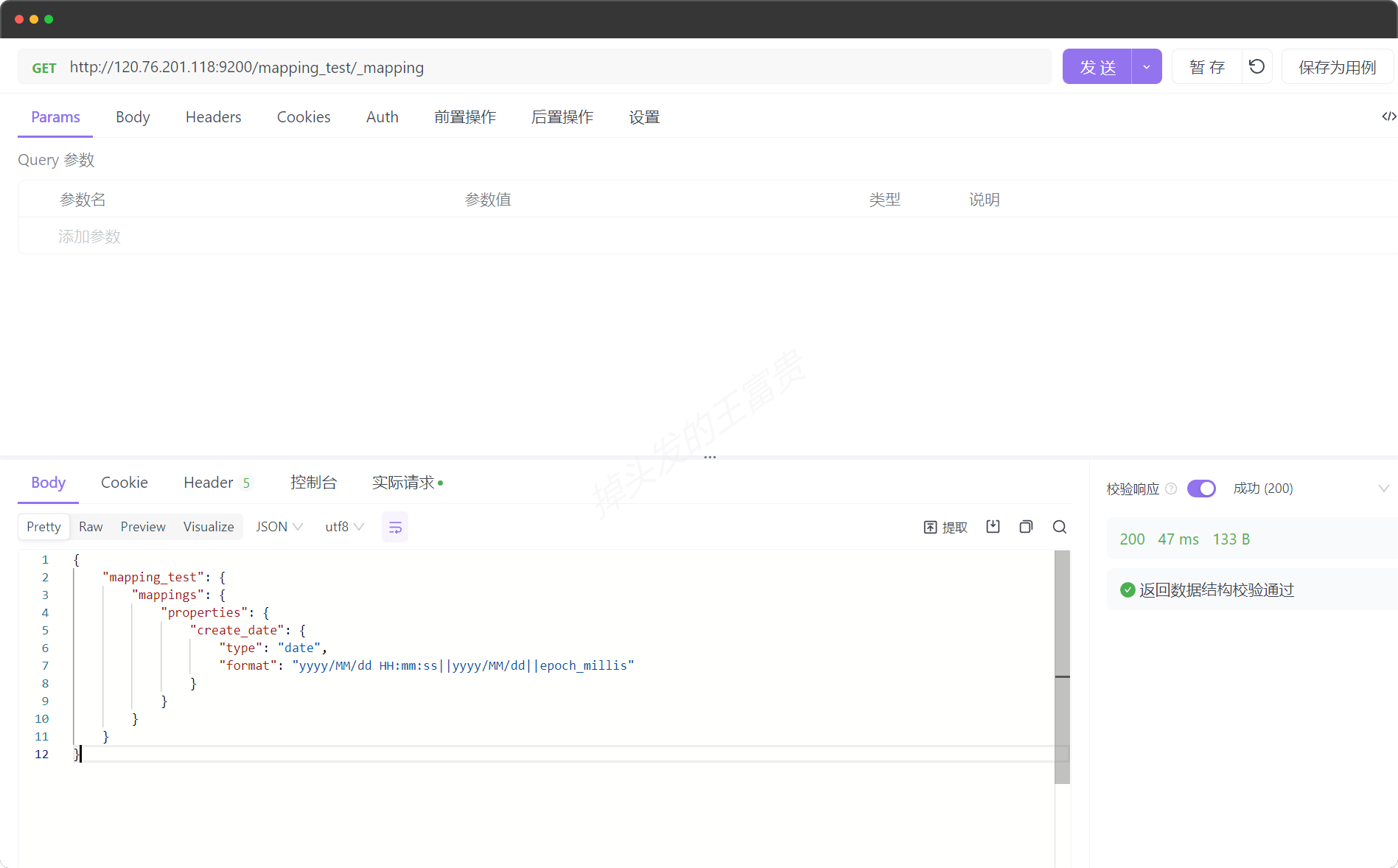Click the "mappings" key on line 3
The width and height of the screenshot is (1398, 868).
168,595
